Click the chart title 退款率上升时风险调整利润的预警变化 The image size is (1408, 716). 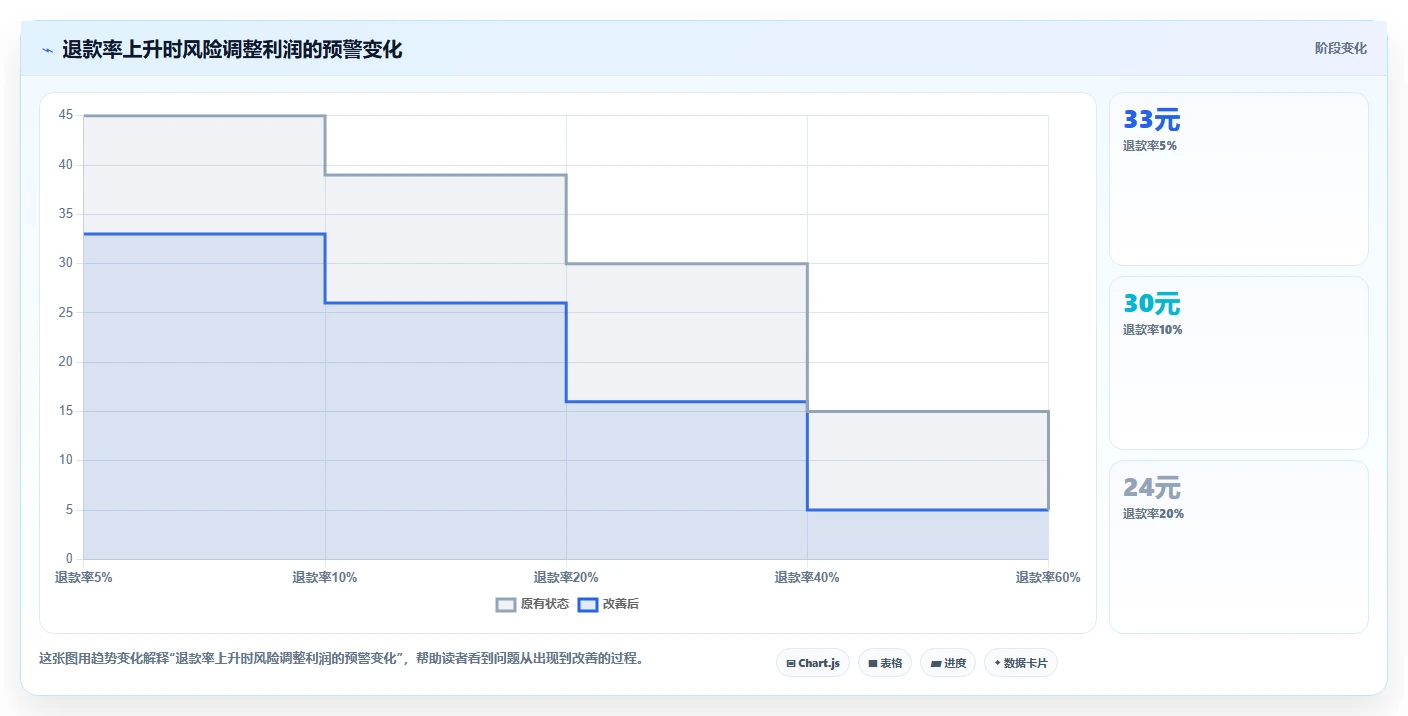(232, 49)
